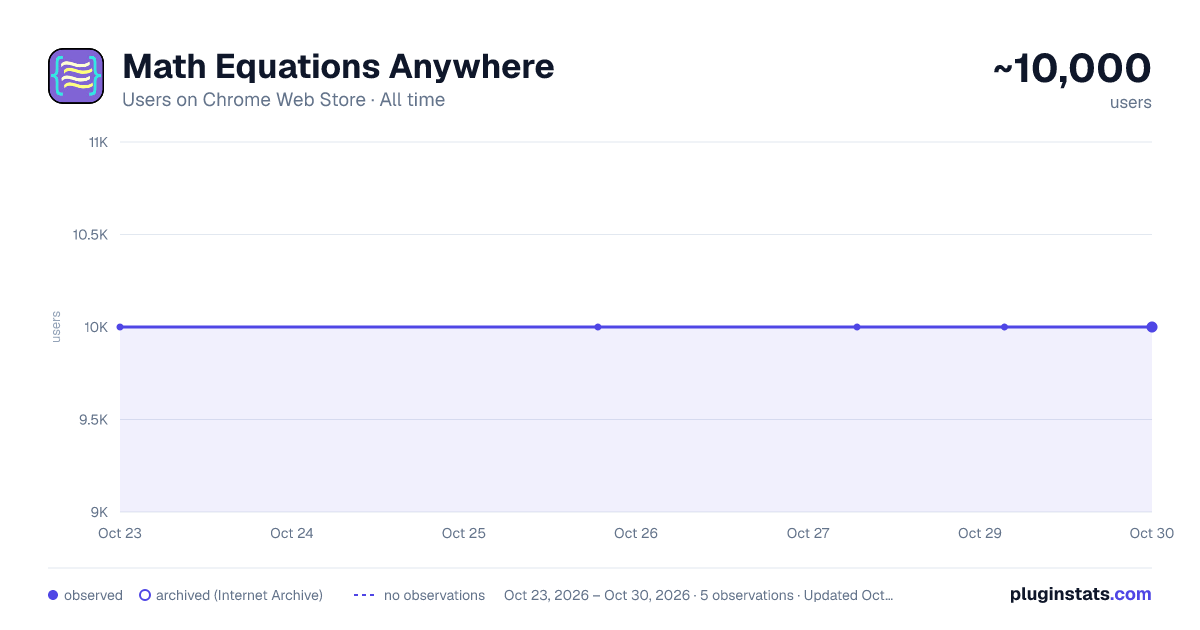Click the Oct 25 x-axis label
Screen dimensions: 1200x630
click(464, 533)
